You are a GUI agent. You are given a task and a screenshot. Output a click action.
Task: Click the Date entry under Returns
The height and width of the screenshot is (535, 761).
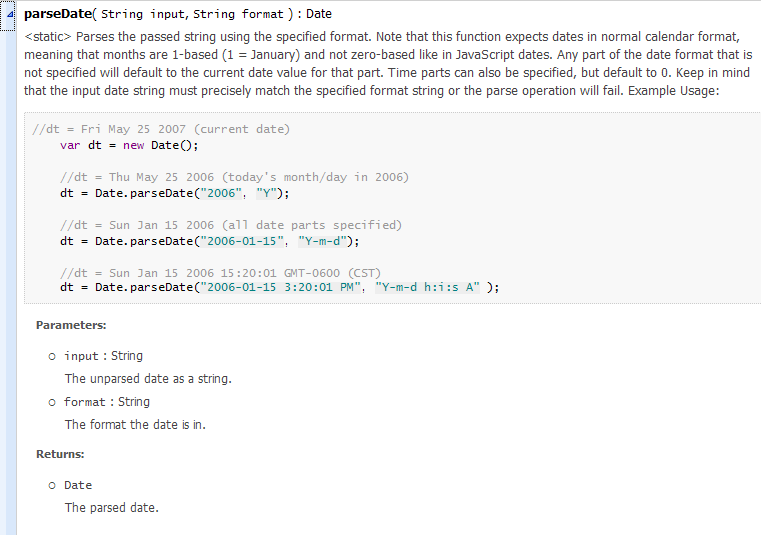(x=78, y=485)
